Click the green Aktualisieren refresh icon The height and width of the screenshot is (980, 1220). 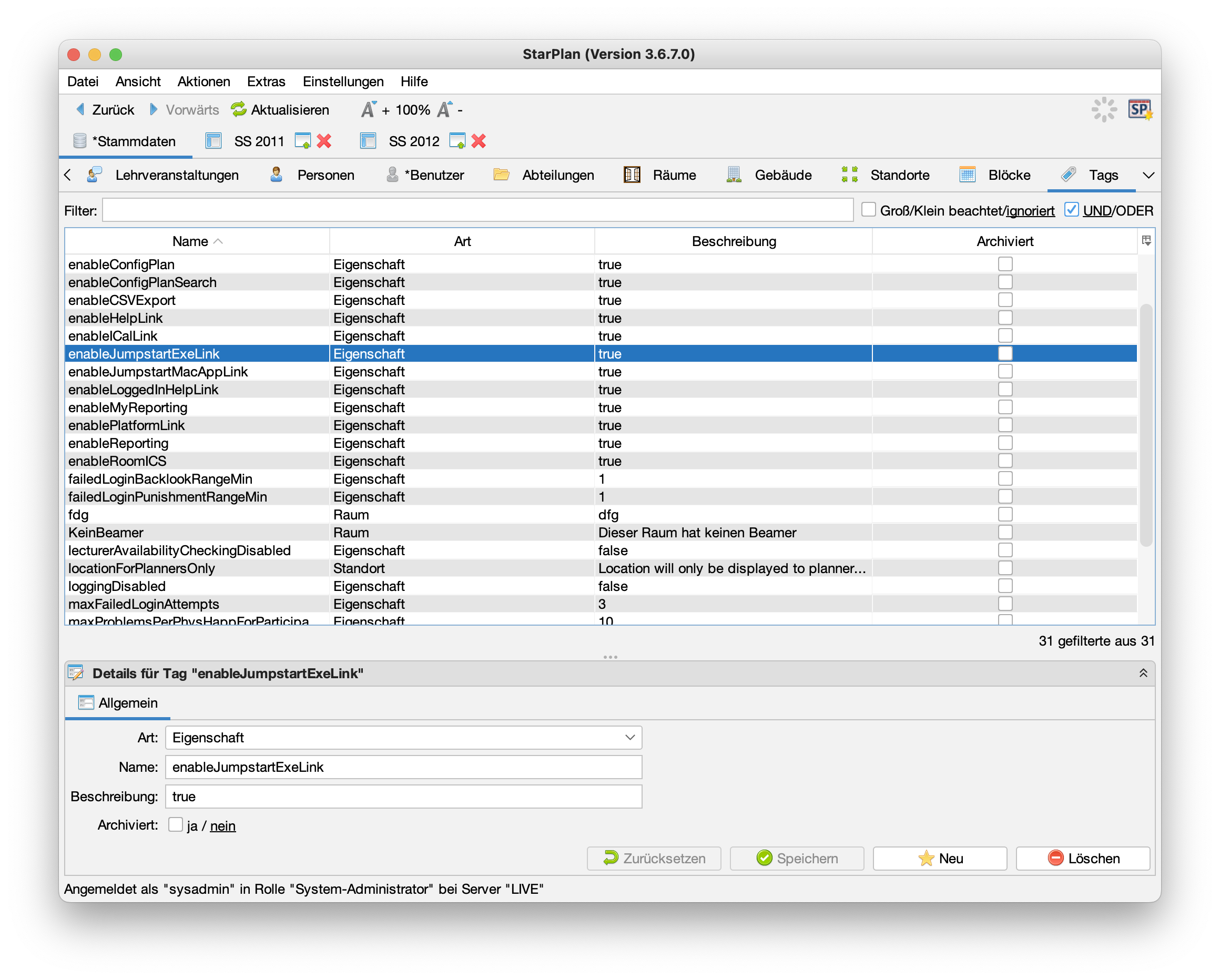[x=238, y=109]
